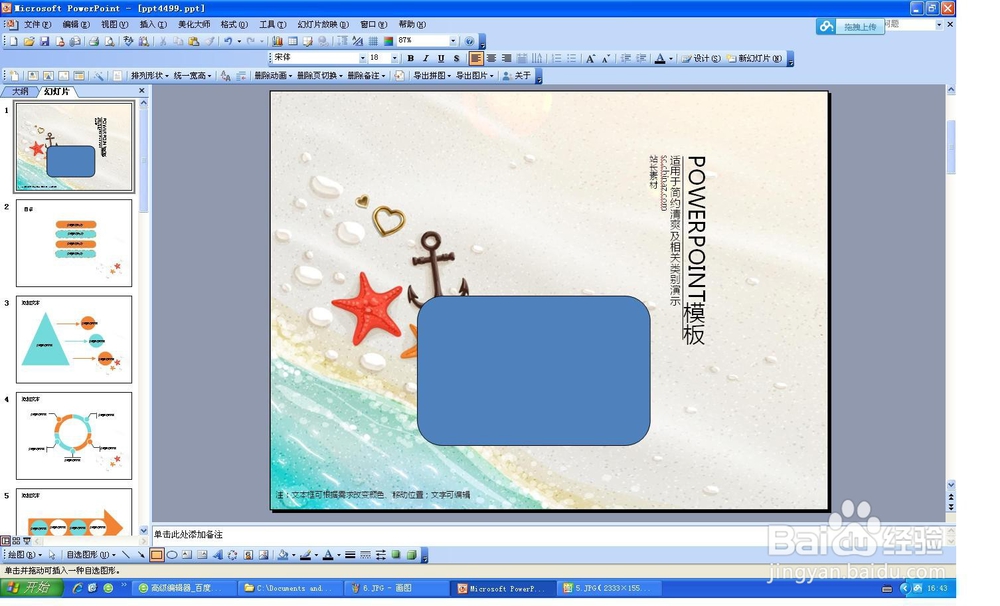This screenshot has height=606, width=1000.
Task: Switch to the 幻灯片 slides tab
Action: tap(56, 91)
